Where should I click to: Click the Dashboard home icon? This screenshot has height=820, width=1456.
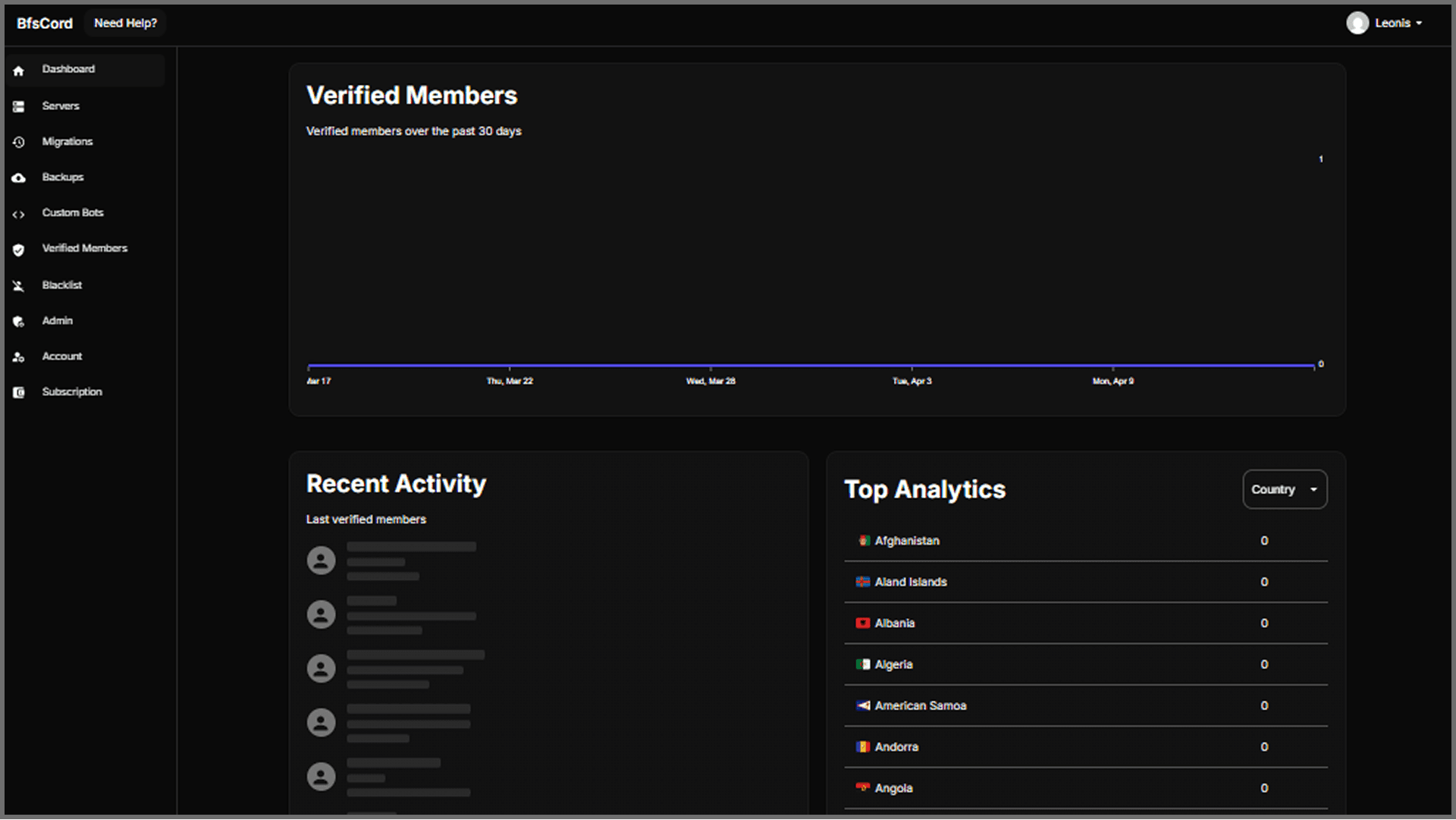tap(19, 71)
